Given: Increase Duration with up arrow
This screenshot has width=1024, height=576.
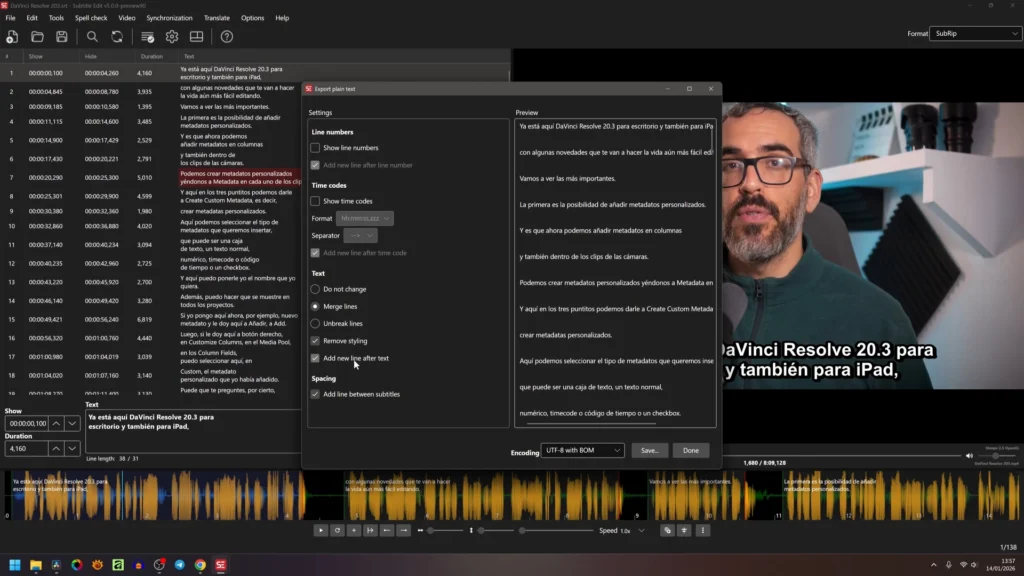Looking at the screenshot, I should 56,449.
